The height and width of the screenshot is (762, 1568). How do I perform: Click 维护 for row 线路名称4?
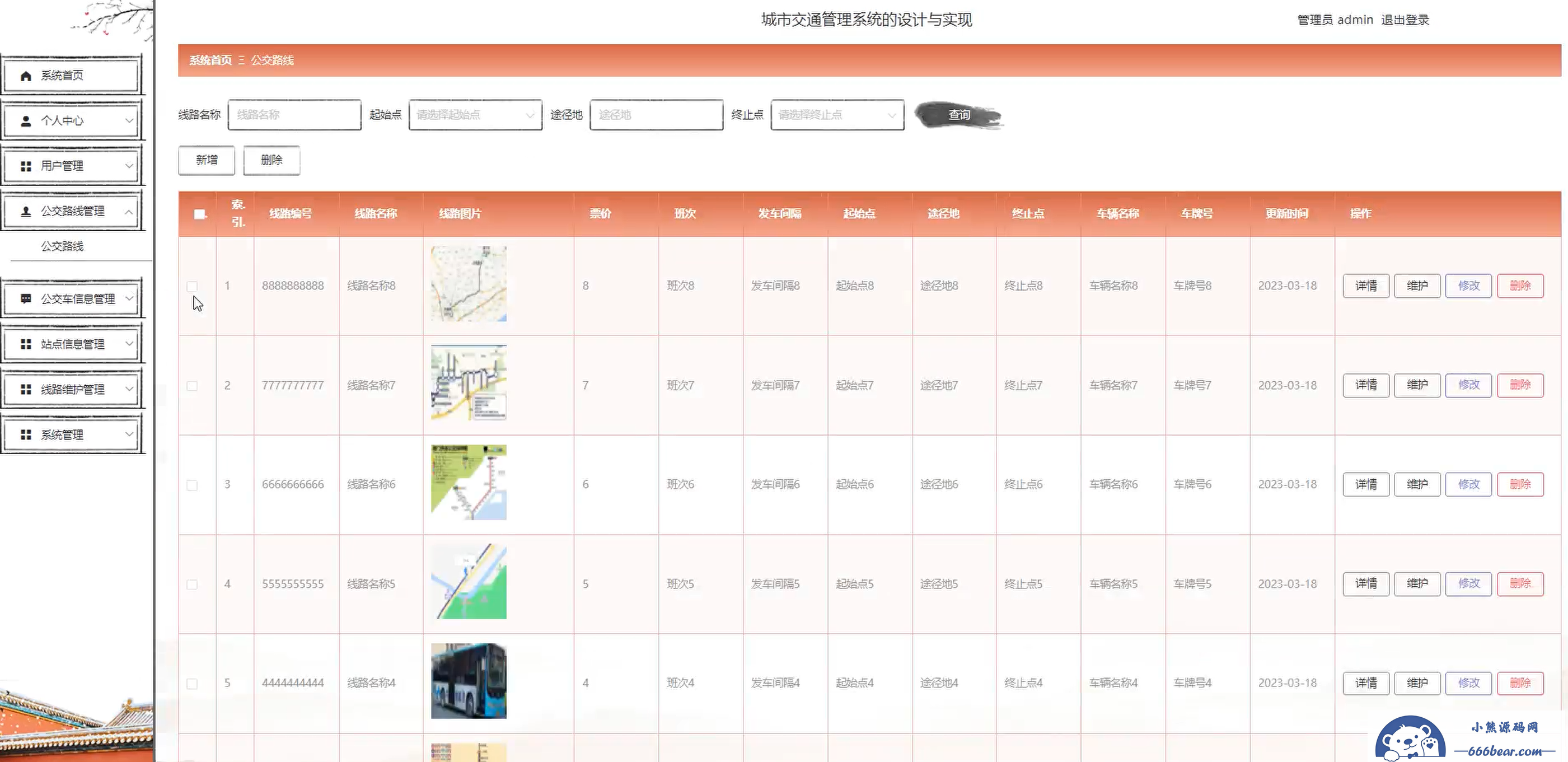pyautogui.click(x=1417, y=683)
